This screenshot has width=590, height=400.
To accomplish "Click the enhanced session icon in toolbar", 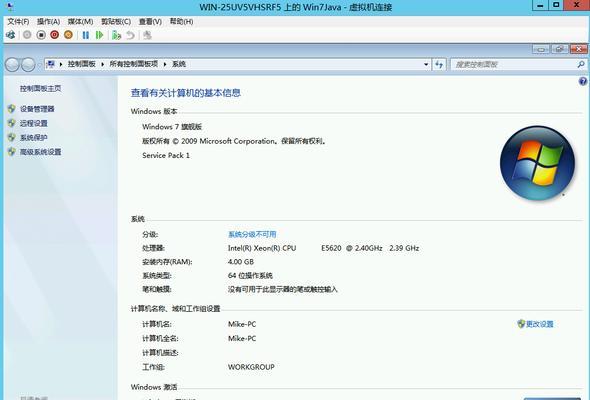I will [147, 35].
